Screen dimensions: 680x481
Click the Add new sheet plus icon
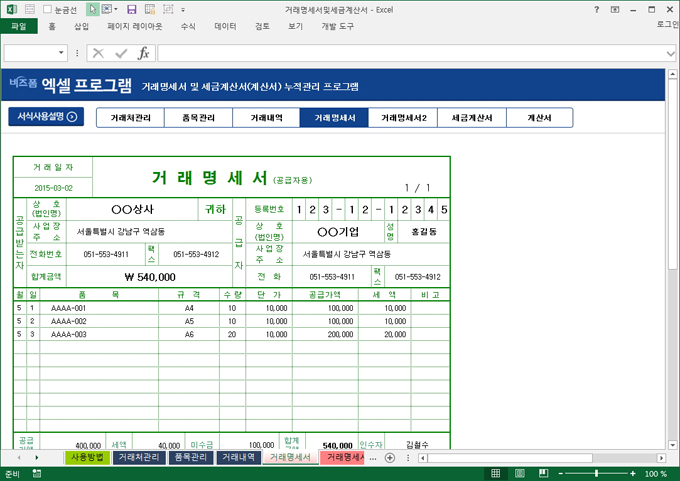[390, 457]
